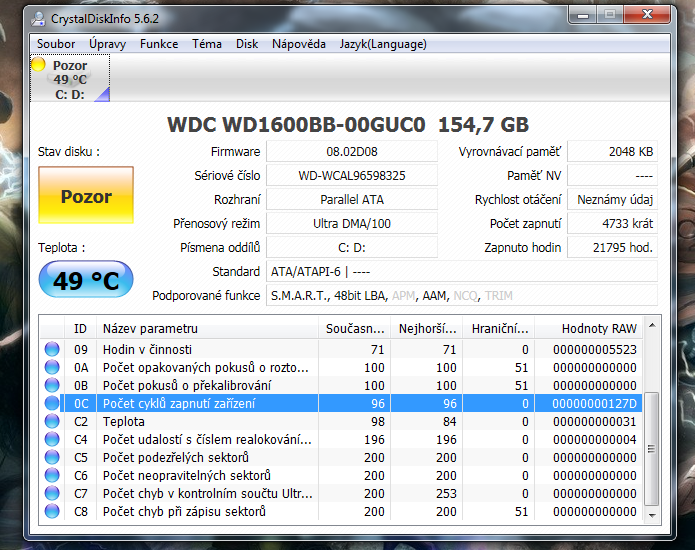The image size is (695, 550).
Task: Open the Úpravy menu
Action: coord(107,44)
